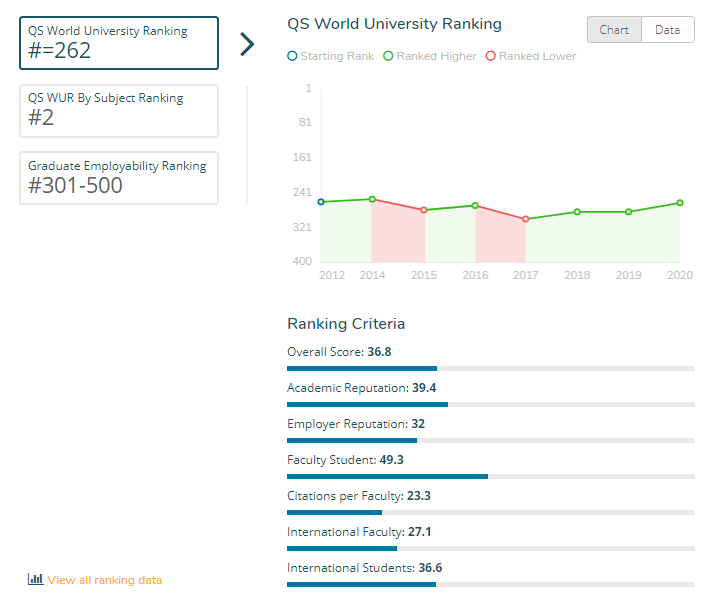The width and height of the screenshot is (717, 605).
Task: Click the 2012 x-axis year label
Action: (x=332, y=275)
